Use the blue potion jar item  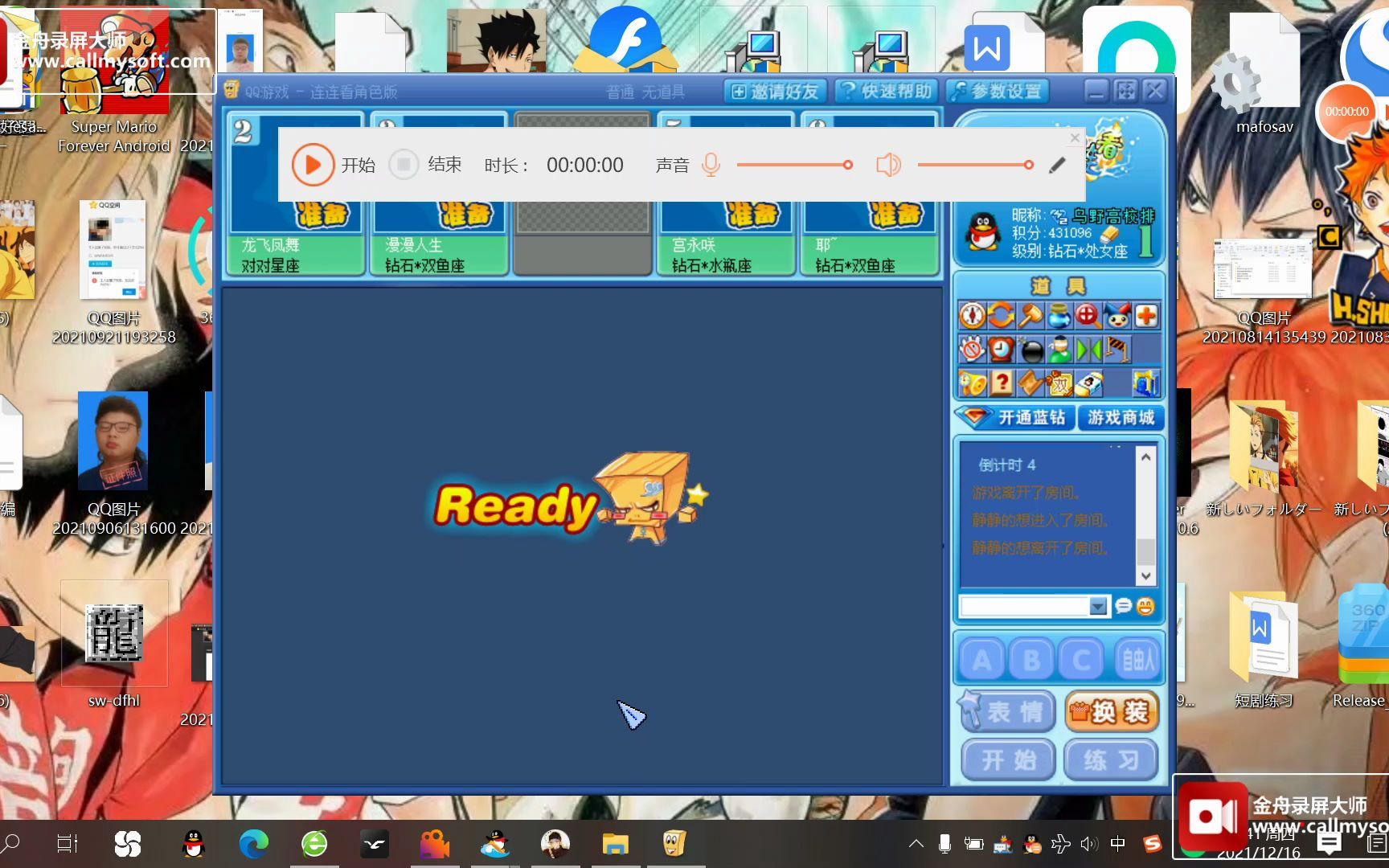click(1059, 316)
